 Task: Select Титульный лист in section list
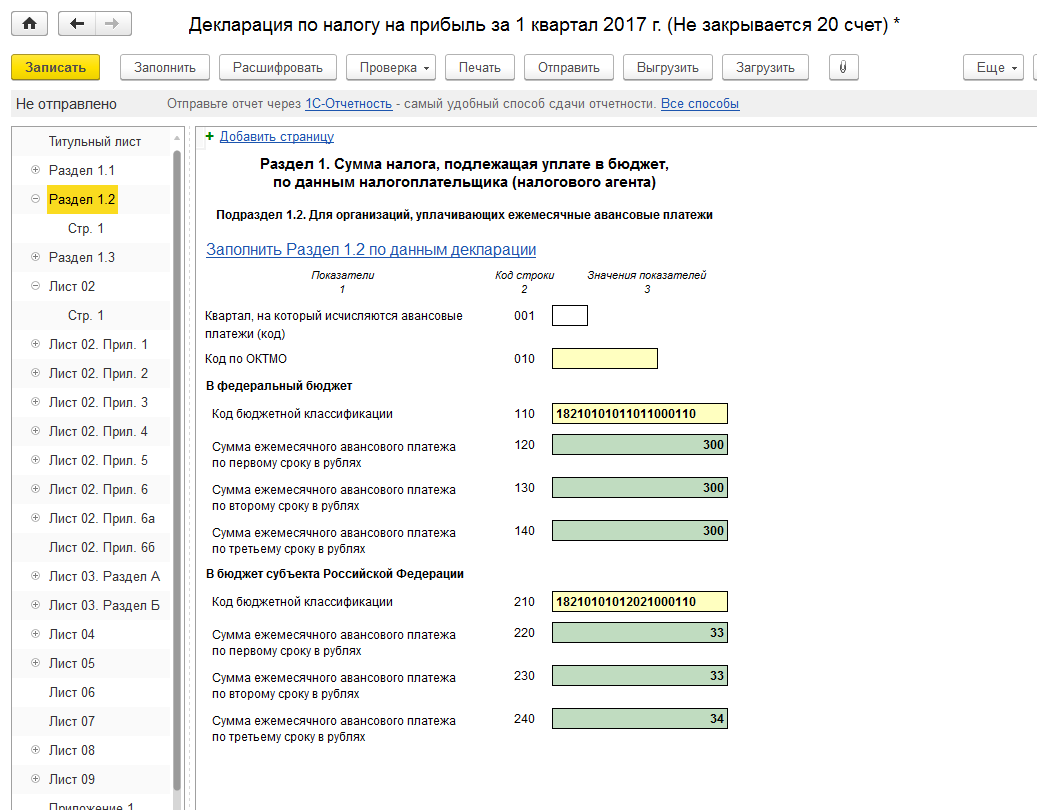95,142
